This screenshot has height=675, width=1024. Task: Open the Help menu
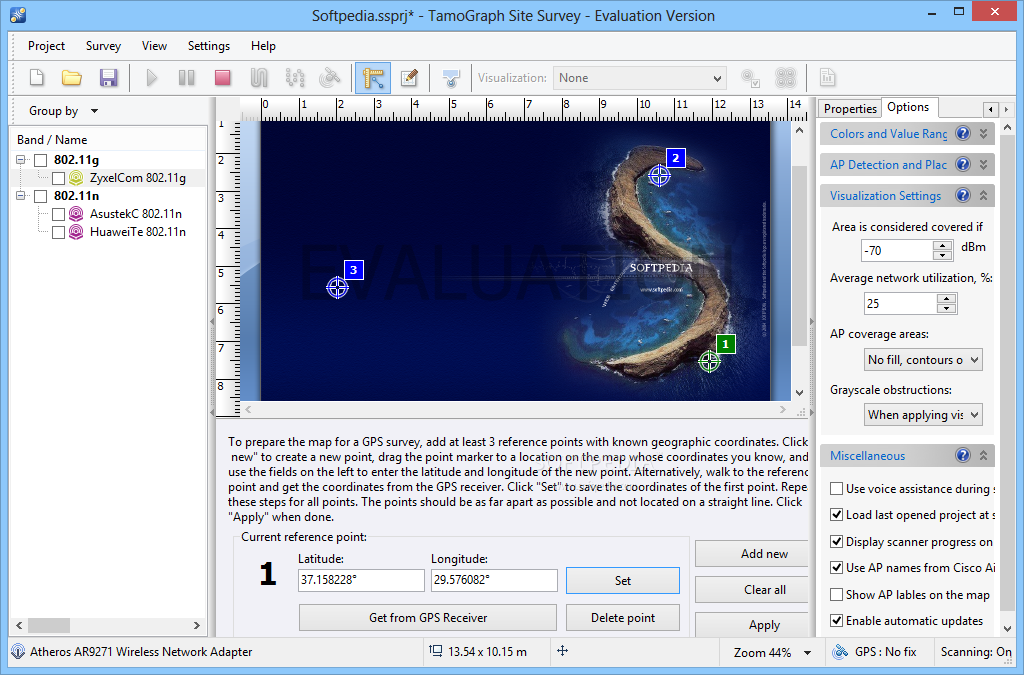pyautogui.click(x=263, y=46)
